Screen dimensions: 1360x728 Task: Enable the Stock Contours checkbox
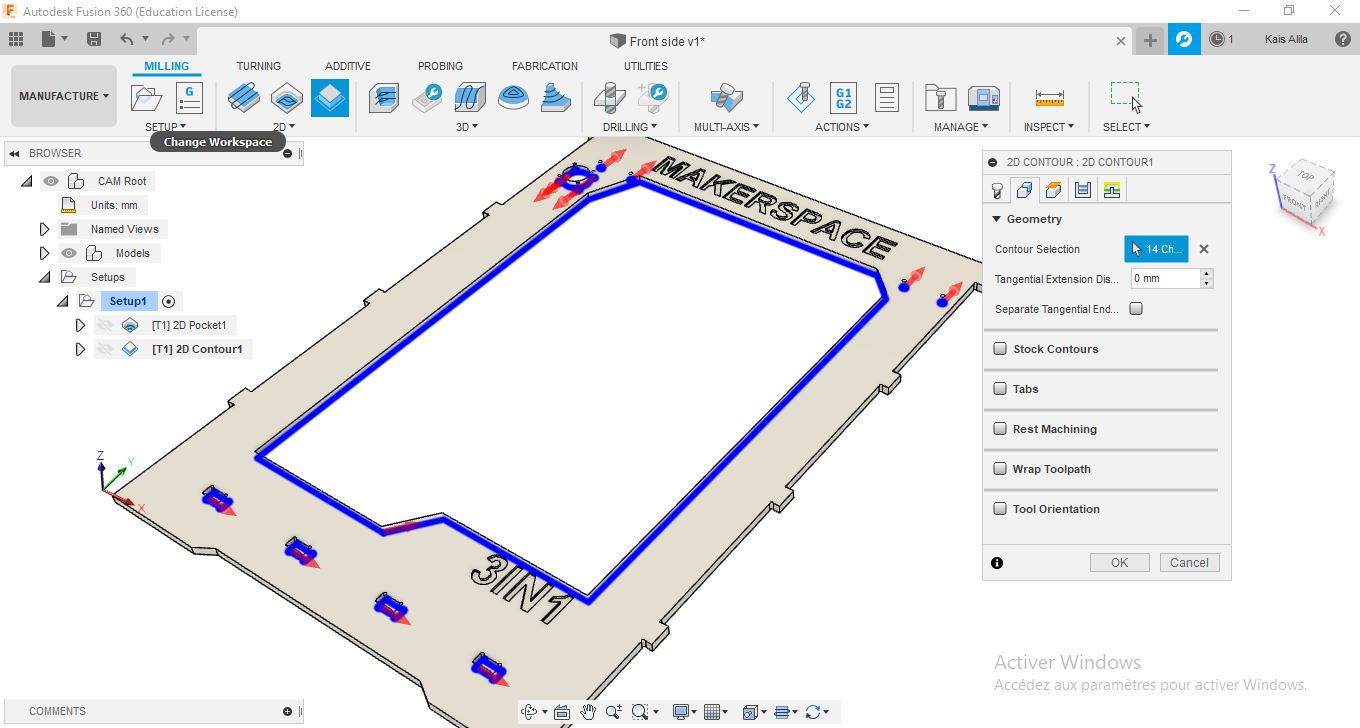(x=1000, y=349)
